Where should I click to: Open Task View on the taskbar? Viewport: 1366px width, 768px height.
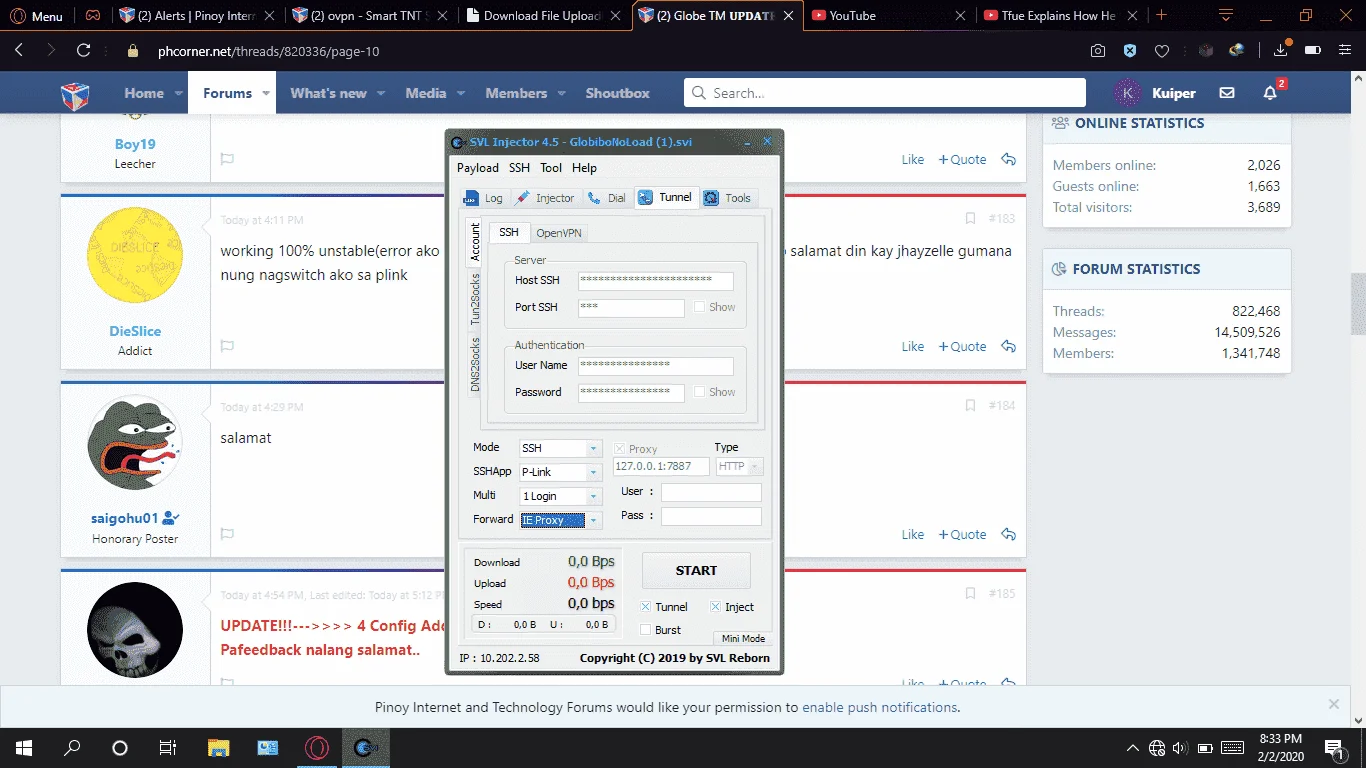click(168, 748)
